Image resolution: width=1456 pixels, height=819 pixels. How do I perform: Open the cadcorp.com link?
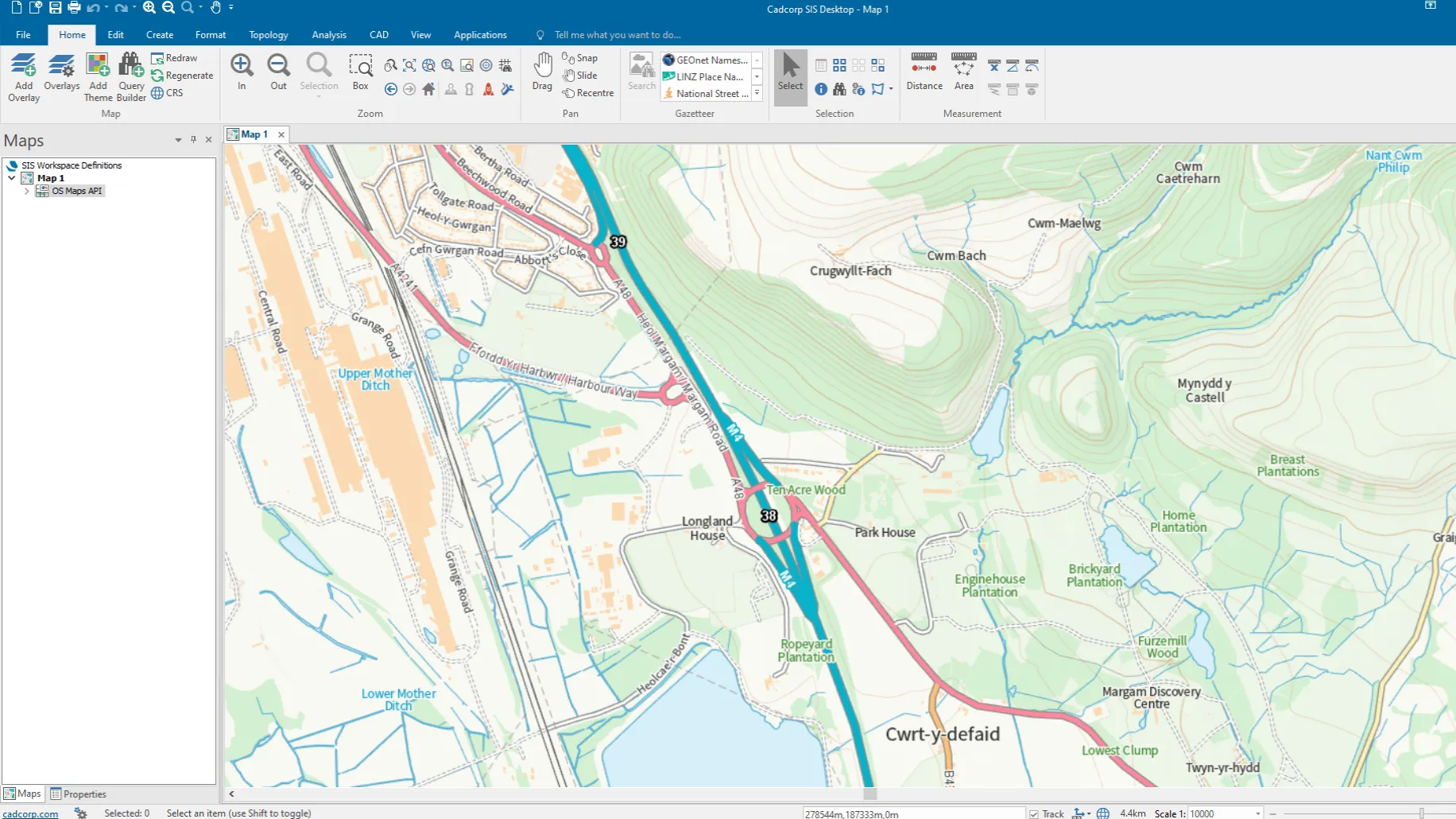coord(30,813)
